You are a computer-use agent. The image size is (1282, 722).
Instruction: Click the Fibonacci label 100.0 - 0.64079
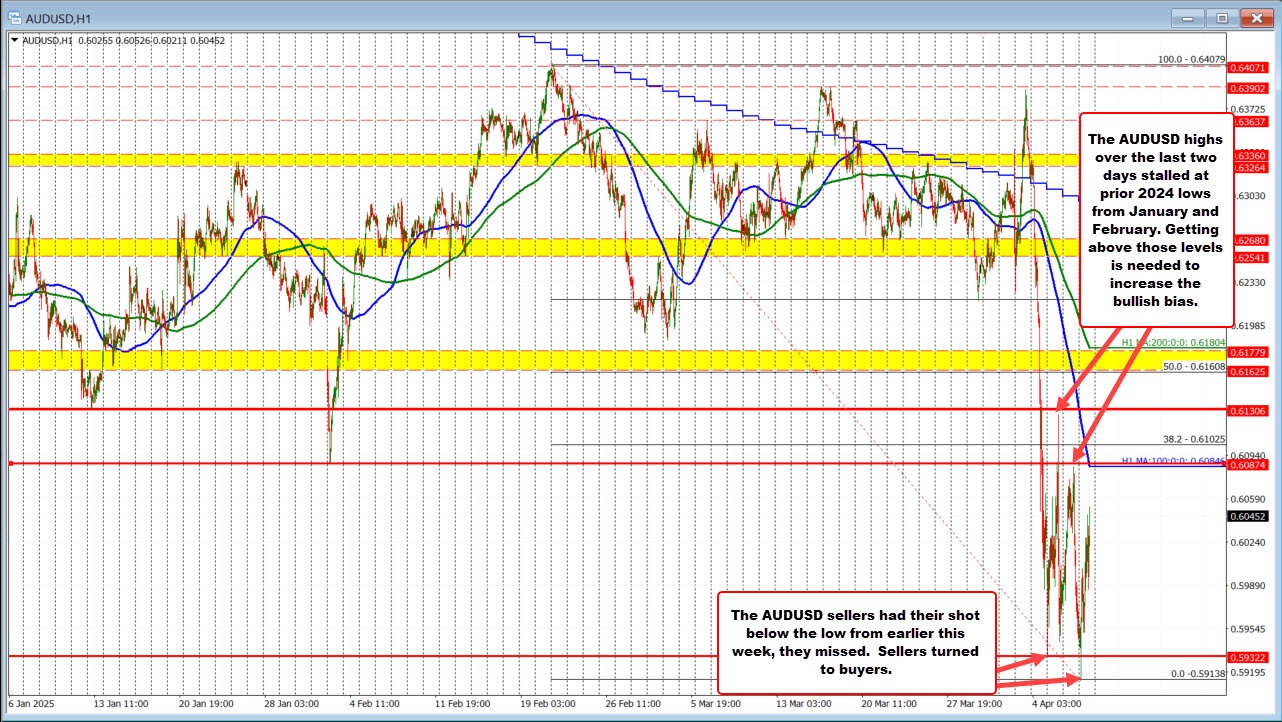point(1192,59)
